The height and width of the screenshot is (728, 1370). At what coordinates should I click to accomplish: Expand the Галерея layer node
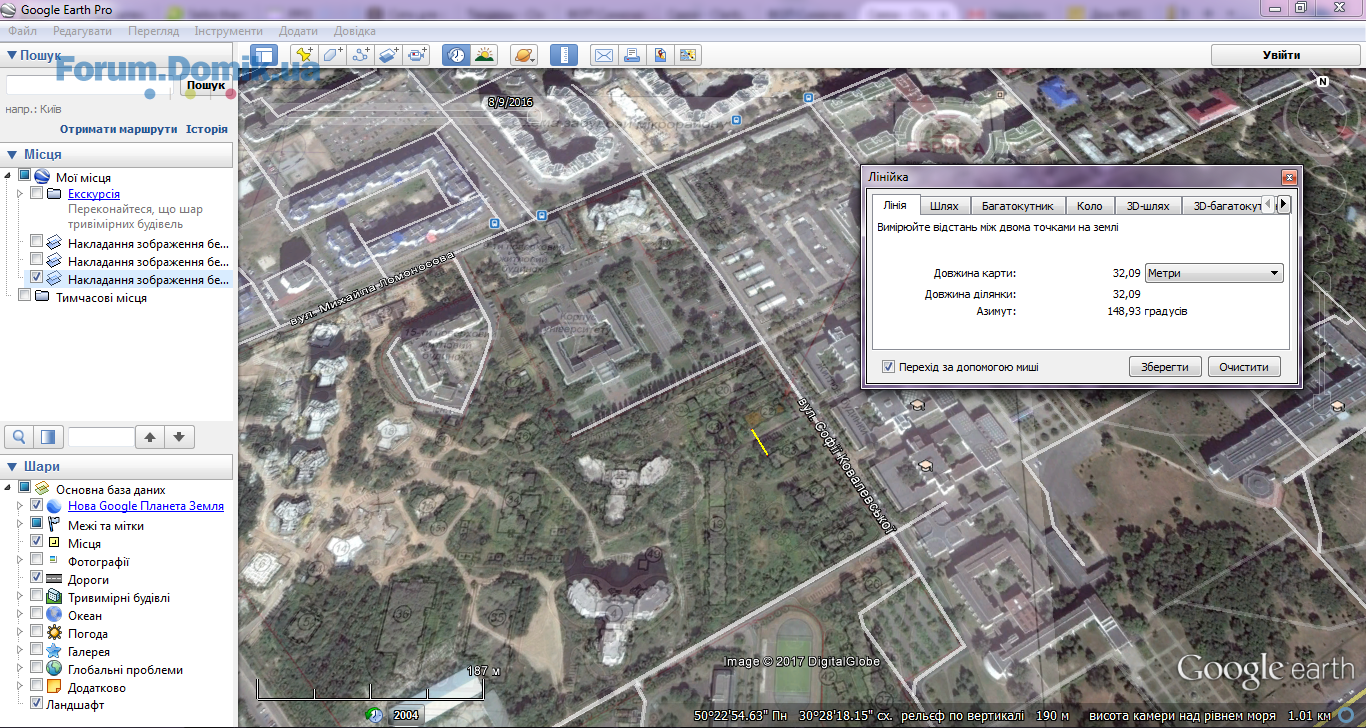click(20, 651)
